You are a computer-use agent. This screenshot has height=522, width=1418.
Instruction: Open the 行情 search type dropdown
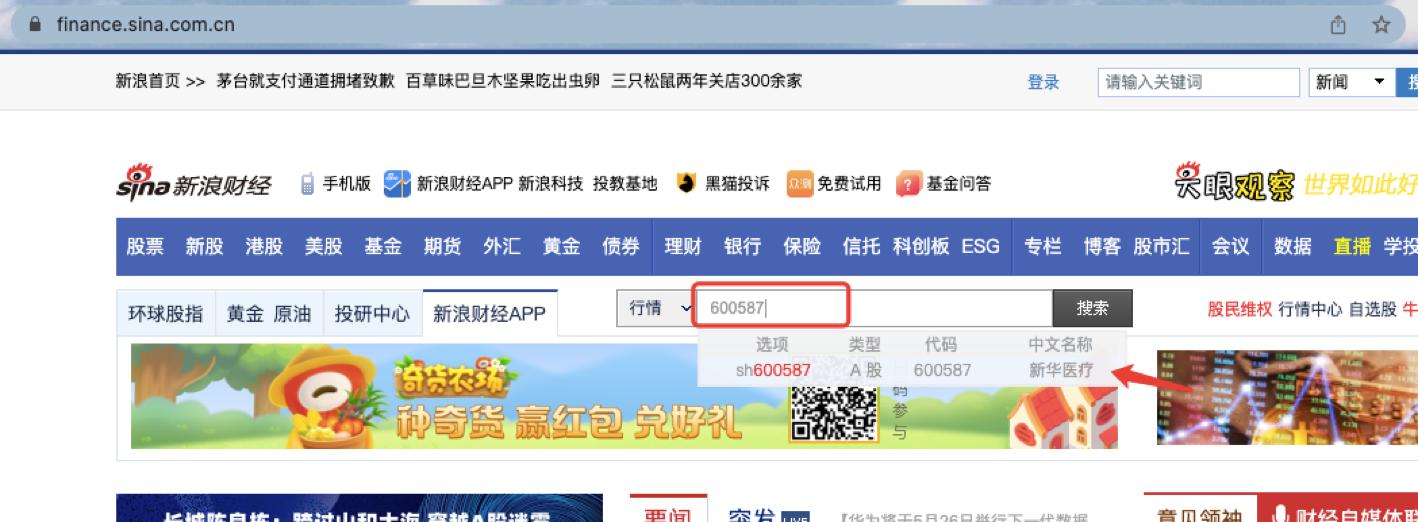tap(656, 308)
